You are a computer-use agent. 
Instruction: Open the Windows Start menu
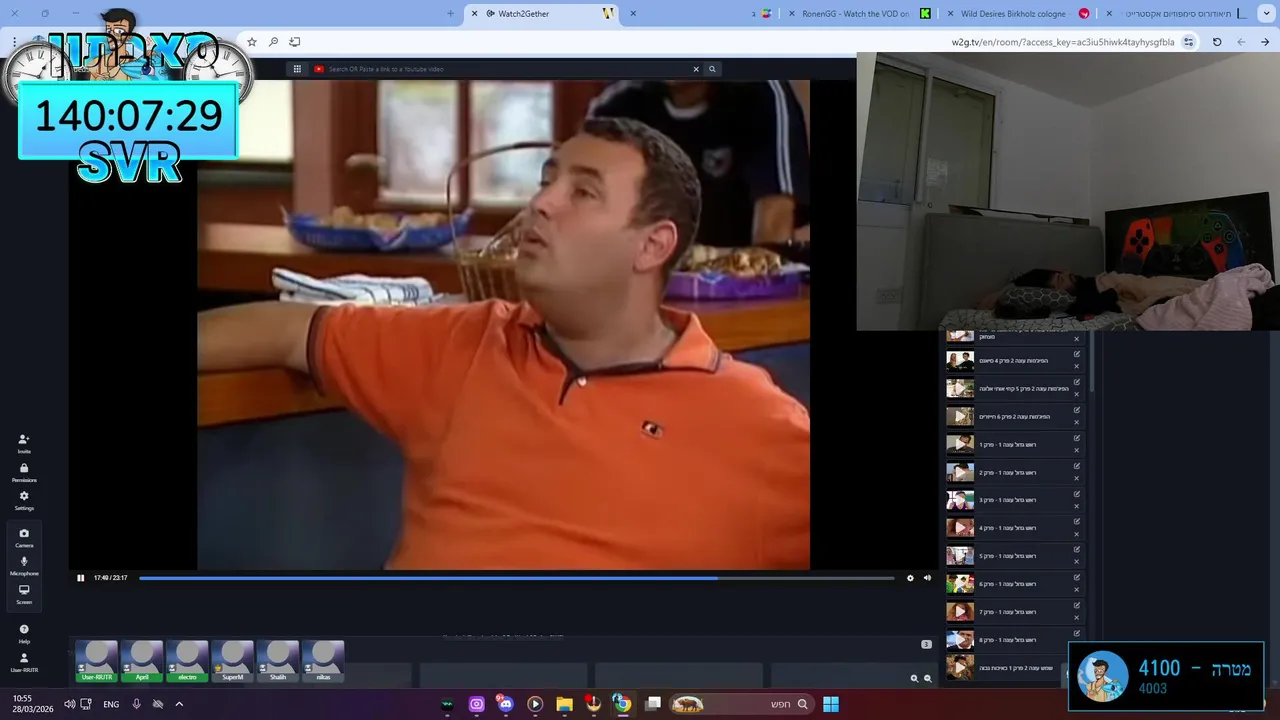coord(831,704)
